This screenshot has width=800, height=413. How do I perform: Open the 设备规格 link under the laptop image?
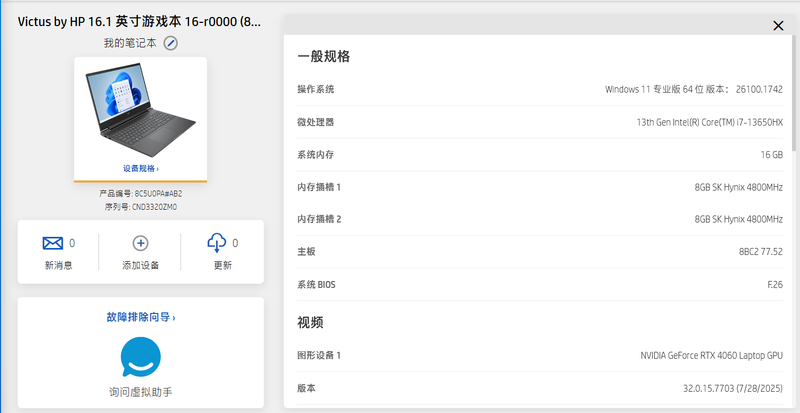click(x=140, y=169)
